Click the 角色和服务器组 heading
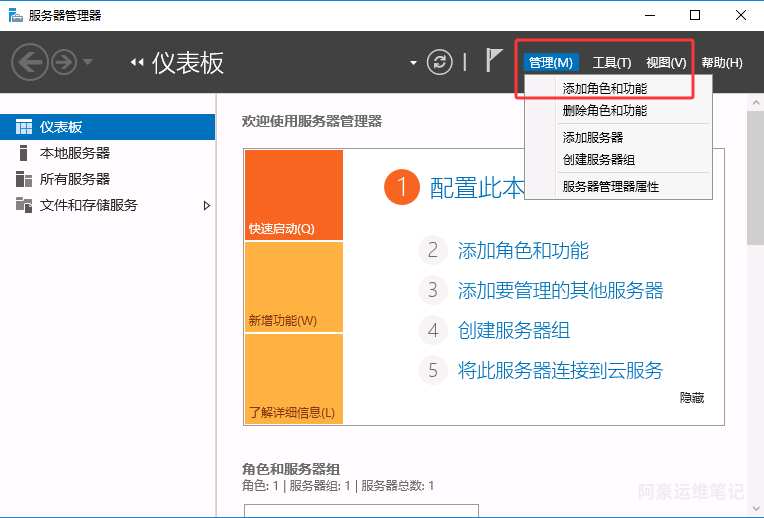The height and width of the screenshot is (518, 764). tap(291, 469)
